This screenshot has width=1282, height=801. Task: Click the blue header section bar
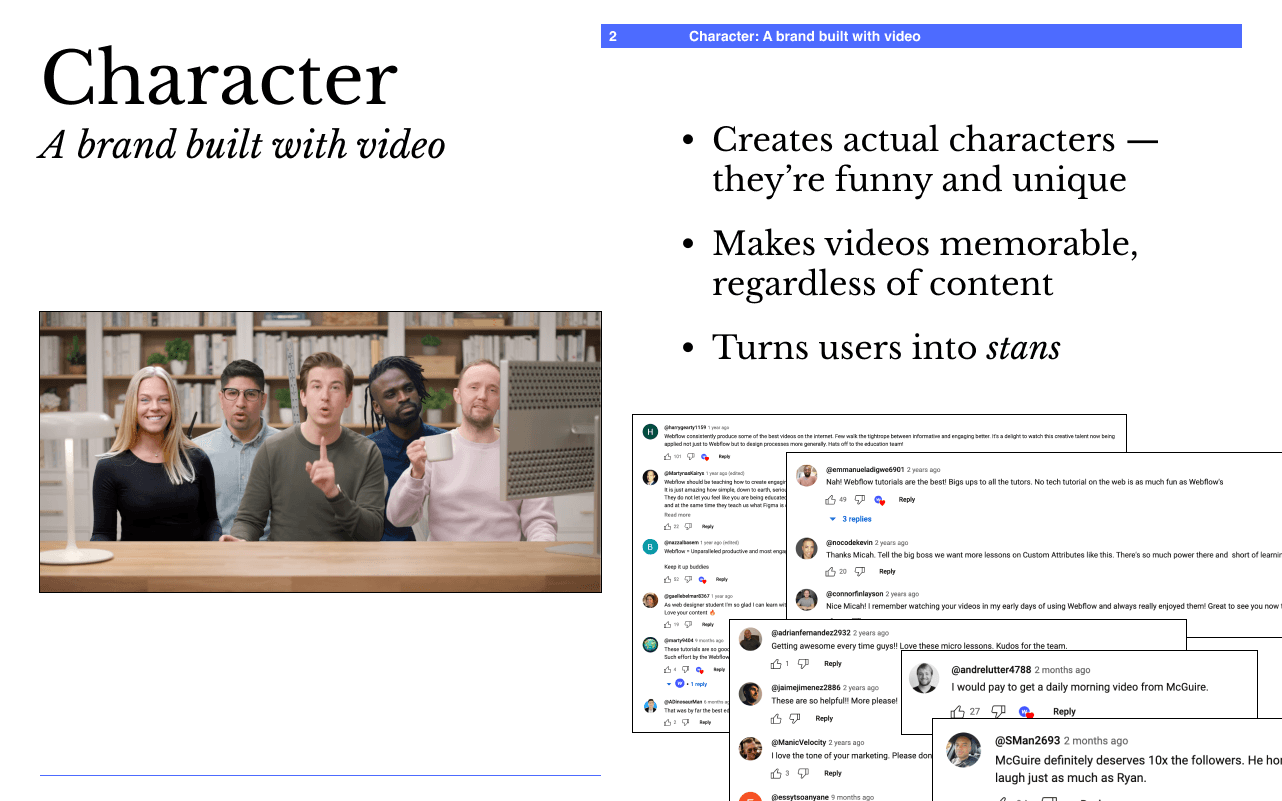tap(921, 36)
